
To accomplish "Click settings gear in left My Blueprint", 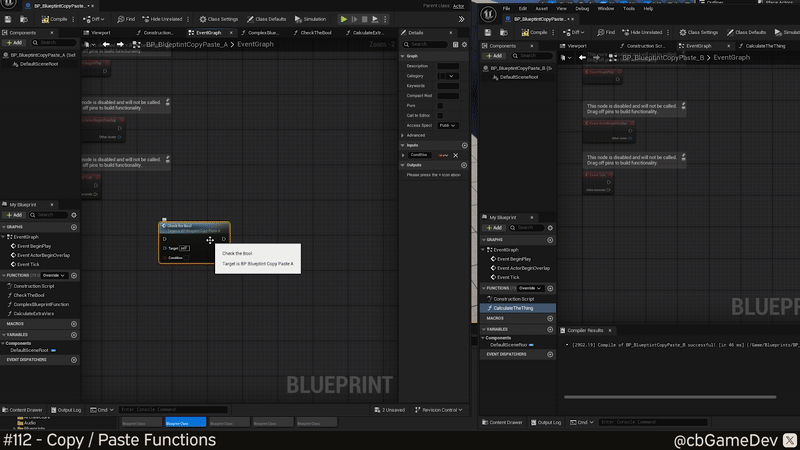I will (74, 215).
